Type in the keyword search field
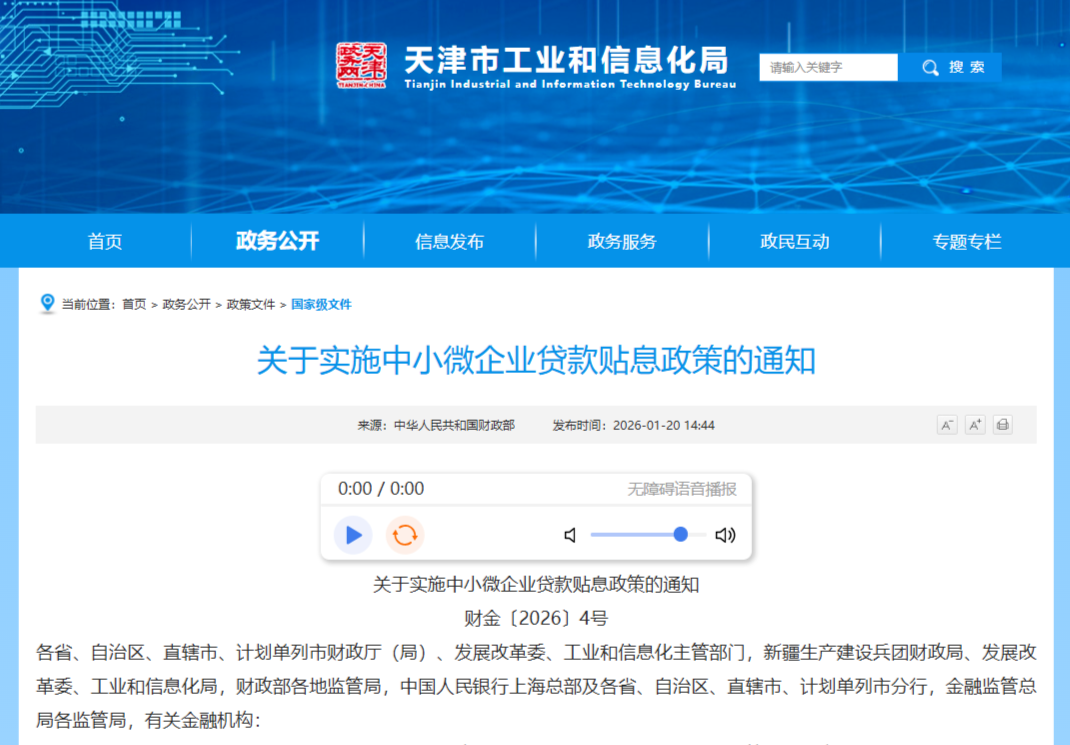The width and height of the screenshot is (1070, 745). 828,67
